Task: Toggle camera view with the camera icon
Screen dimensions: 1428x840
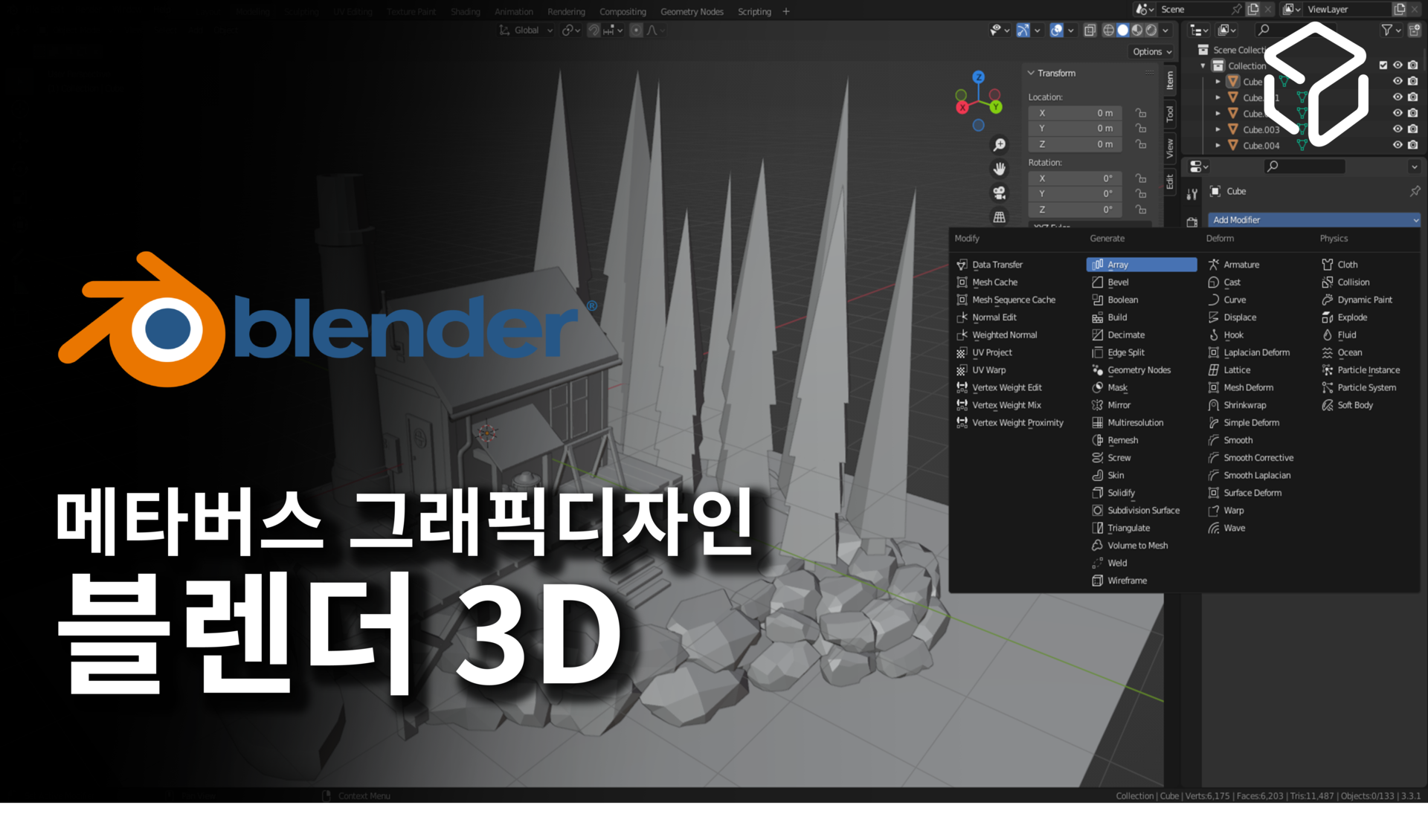Action: pos(1000,193)
